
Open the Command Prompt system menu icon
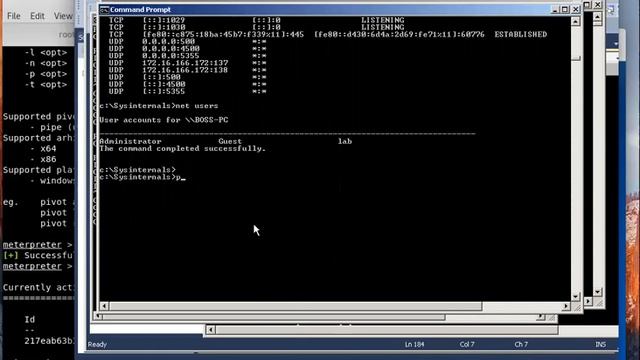coord(104,9)
